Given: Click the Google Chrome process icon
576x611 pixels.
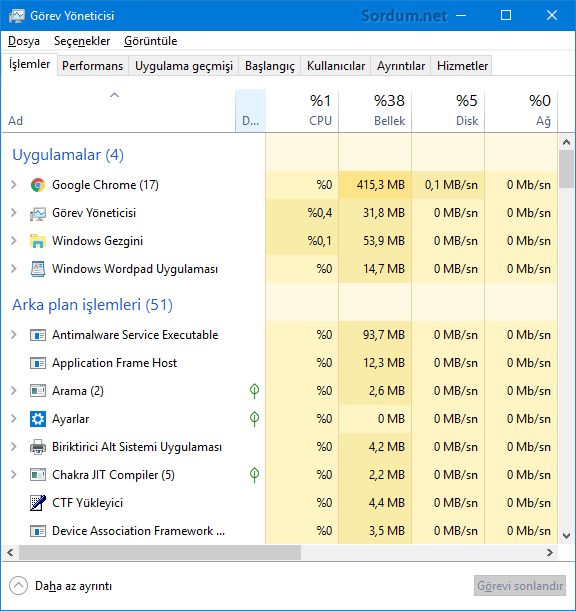Looking at the screenshot, I should coord(38,185).
